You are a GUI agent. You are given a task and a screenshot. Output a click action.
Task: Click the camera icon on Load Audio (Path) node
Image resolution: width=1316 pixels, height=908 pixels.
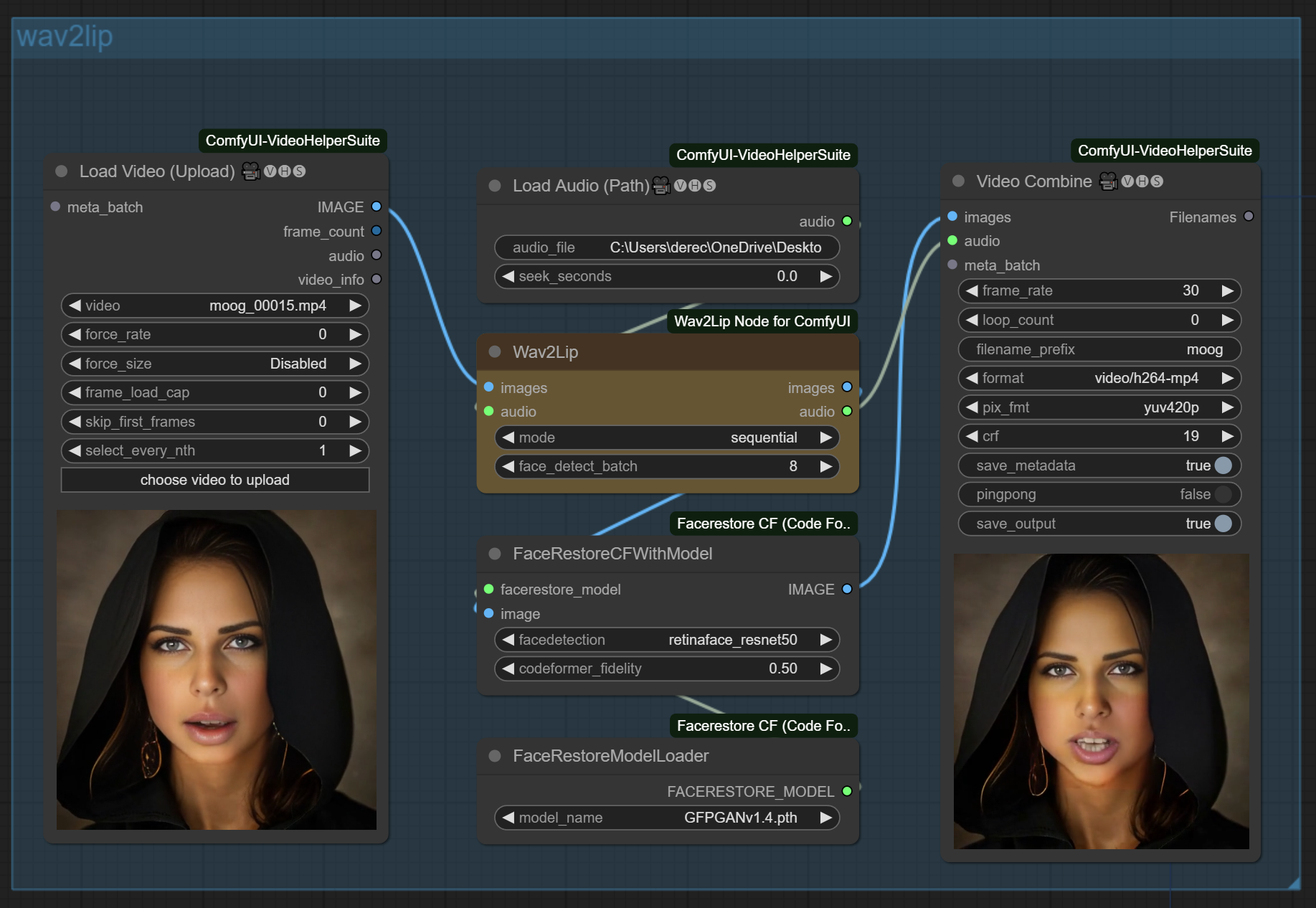point(661,185)
